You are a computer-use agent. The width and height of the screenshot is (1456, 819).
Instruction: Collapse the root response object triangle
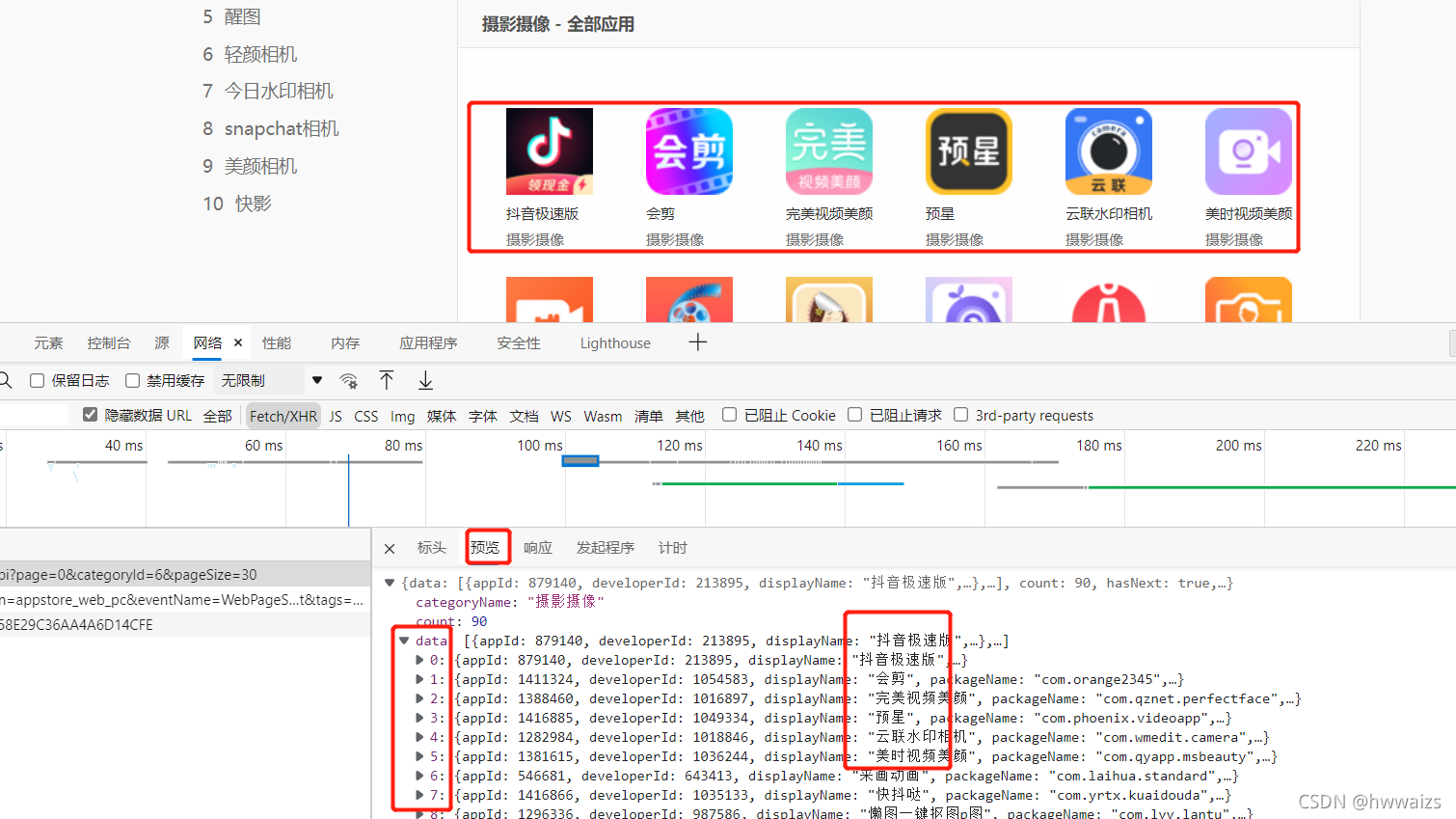tap(390, 583)
